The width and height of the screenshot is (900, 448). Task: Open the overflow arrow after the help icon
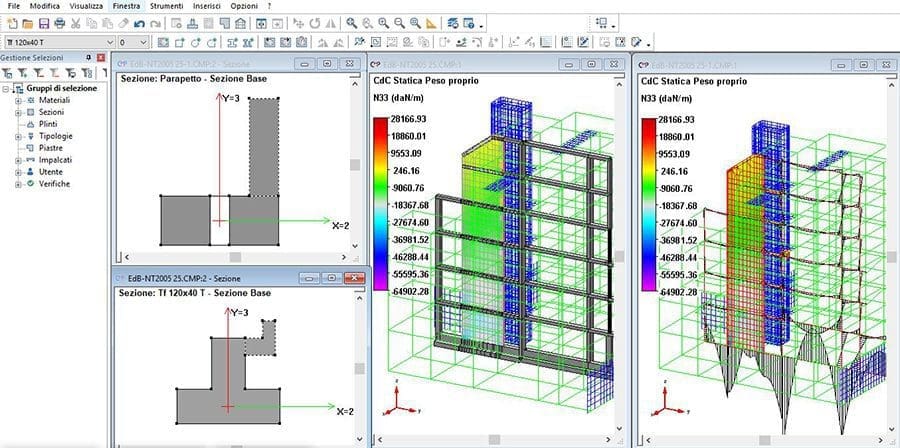click(x=481, y=26)
